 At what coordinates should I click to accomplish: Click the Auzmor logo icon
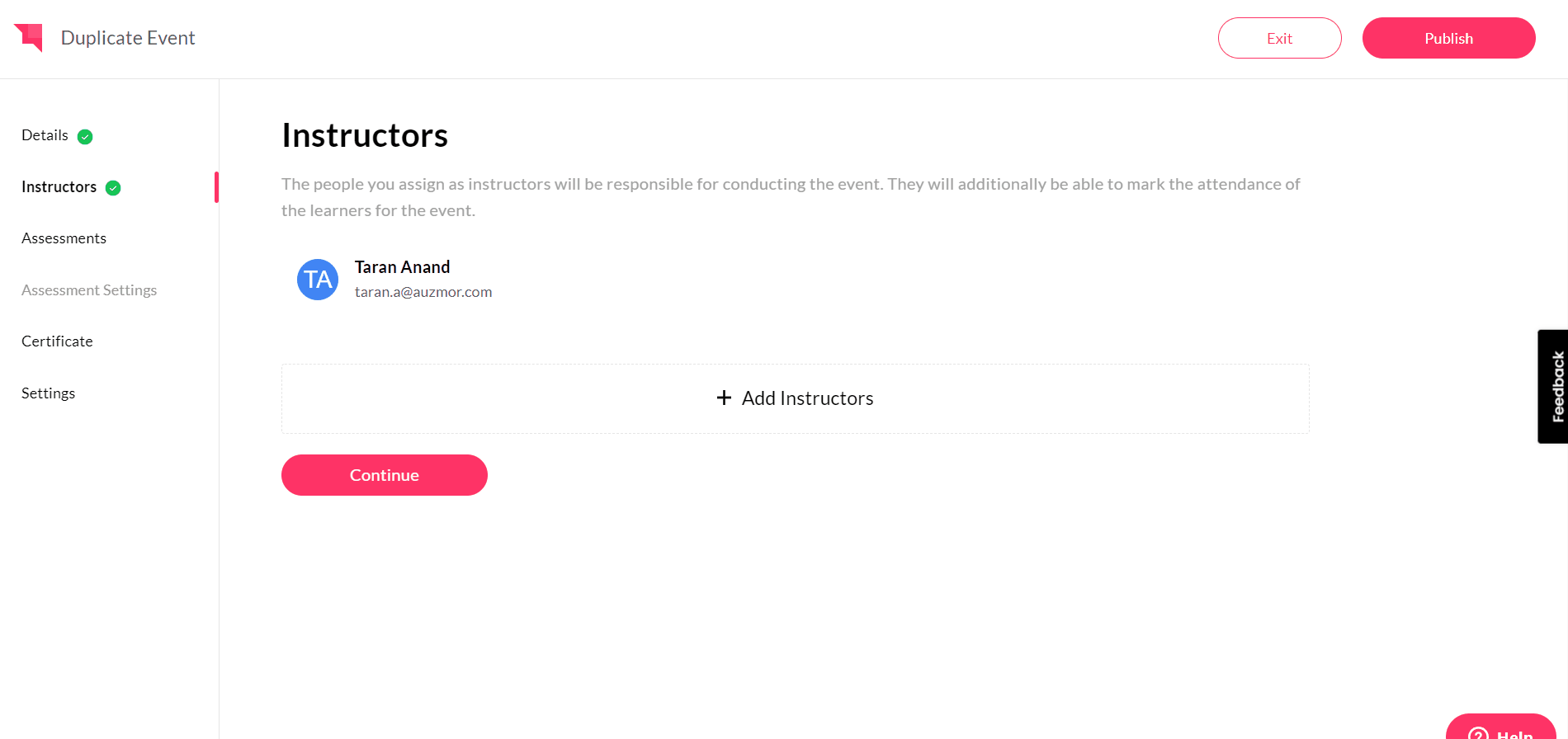click(29, 37)
